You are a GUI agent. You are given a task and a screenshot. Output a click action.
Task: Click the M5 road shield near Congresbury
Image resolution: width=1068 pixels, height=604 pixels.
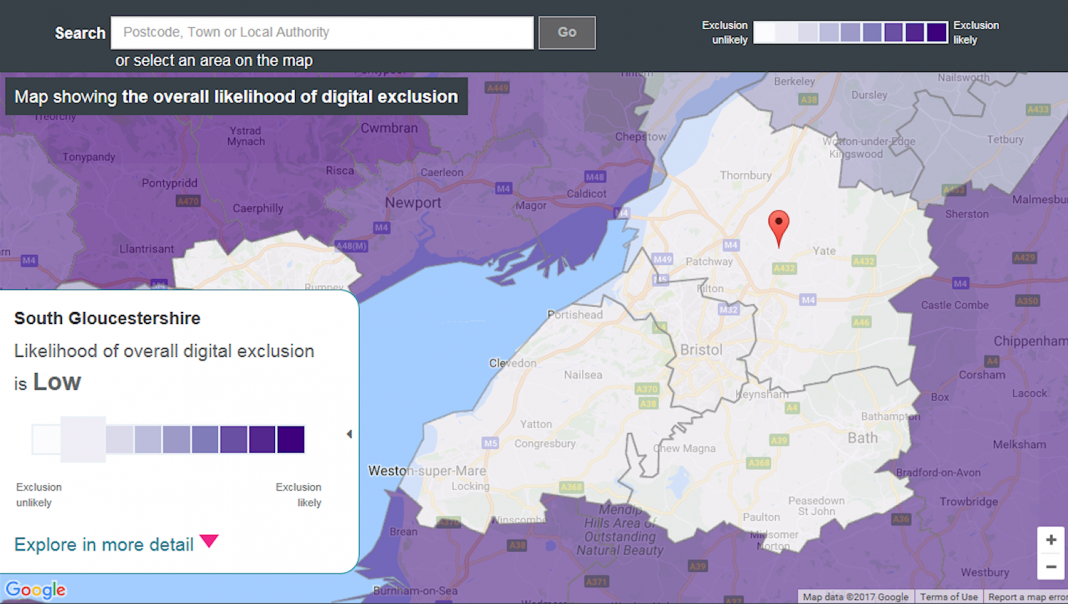[x=490, y=443]
